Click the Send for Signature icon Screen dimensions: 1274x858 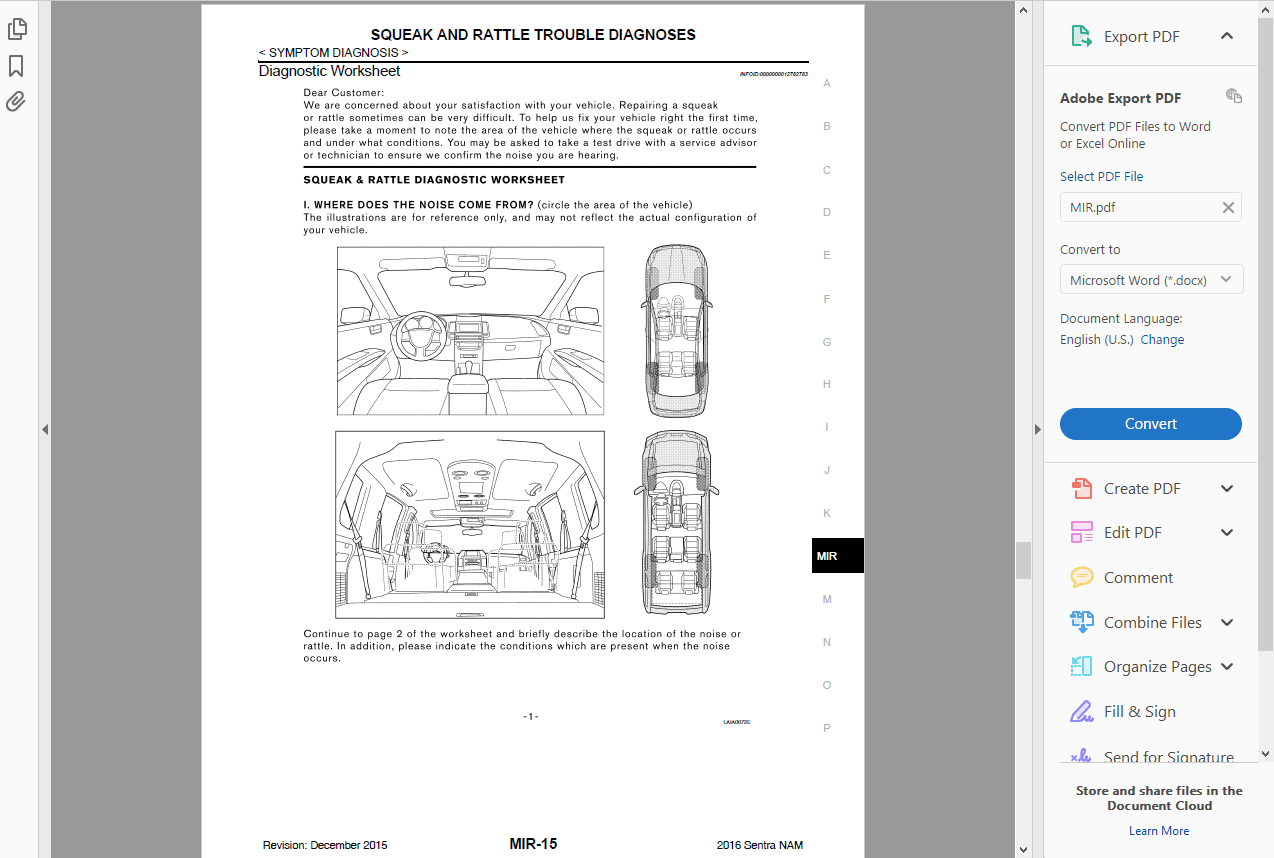[x=1081, y=756]
